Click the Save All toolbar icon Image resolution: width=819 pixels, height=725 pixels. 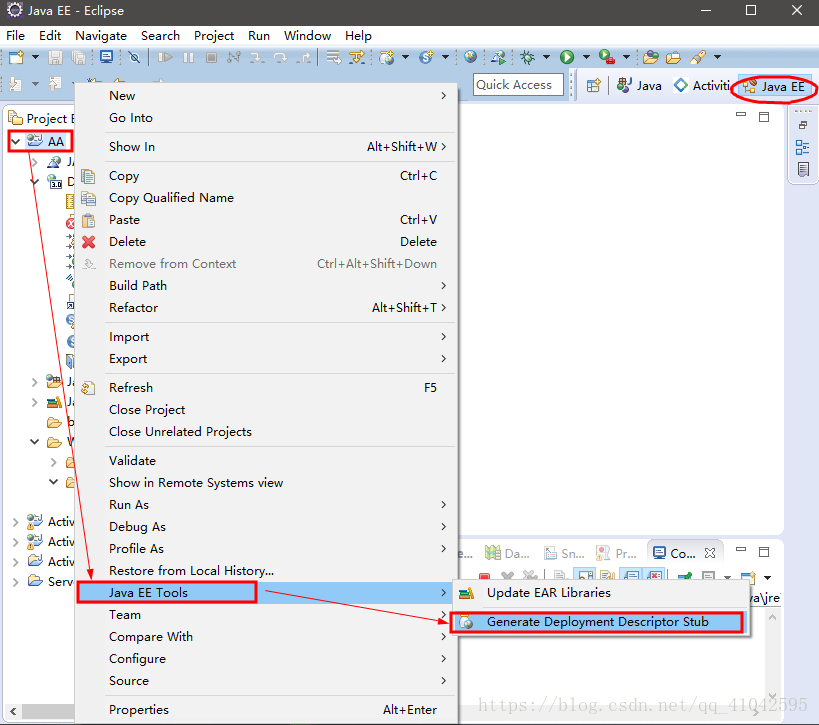pos(78,57)
